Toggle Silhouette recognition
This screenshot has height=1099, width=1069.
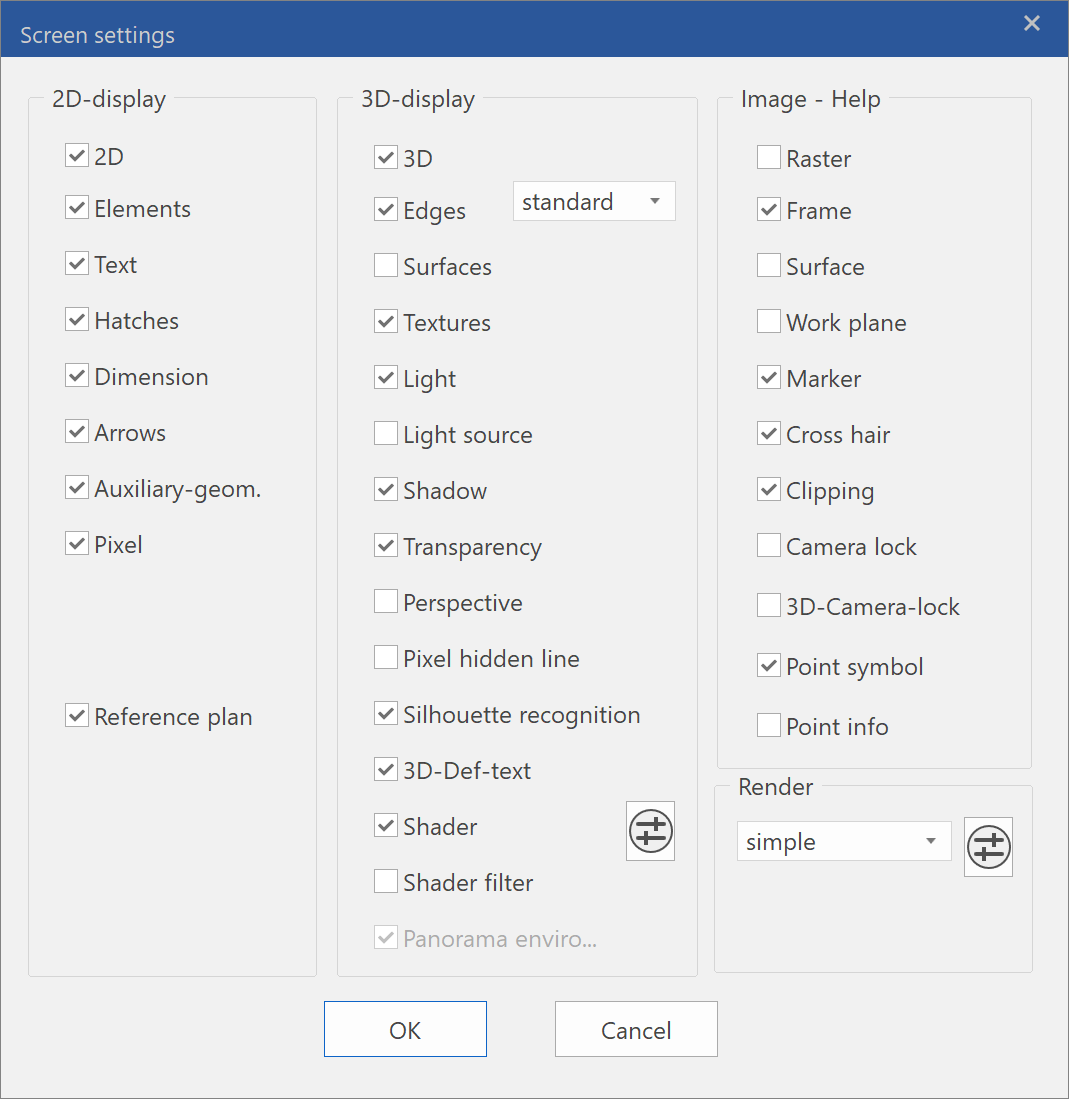pyautogui.click(x=386, y=713)
